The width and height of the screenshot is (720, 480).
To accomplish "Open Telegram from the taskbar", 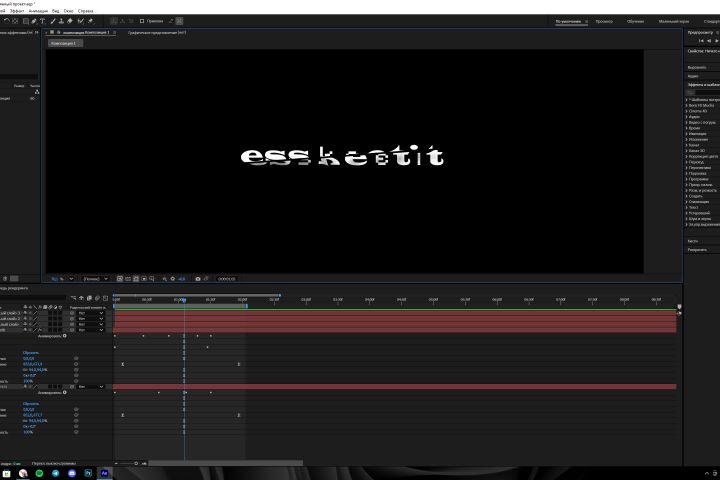I will 56,473.
